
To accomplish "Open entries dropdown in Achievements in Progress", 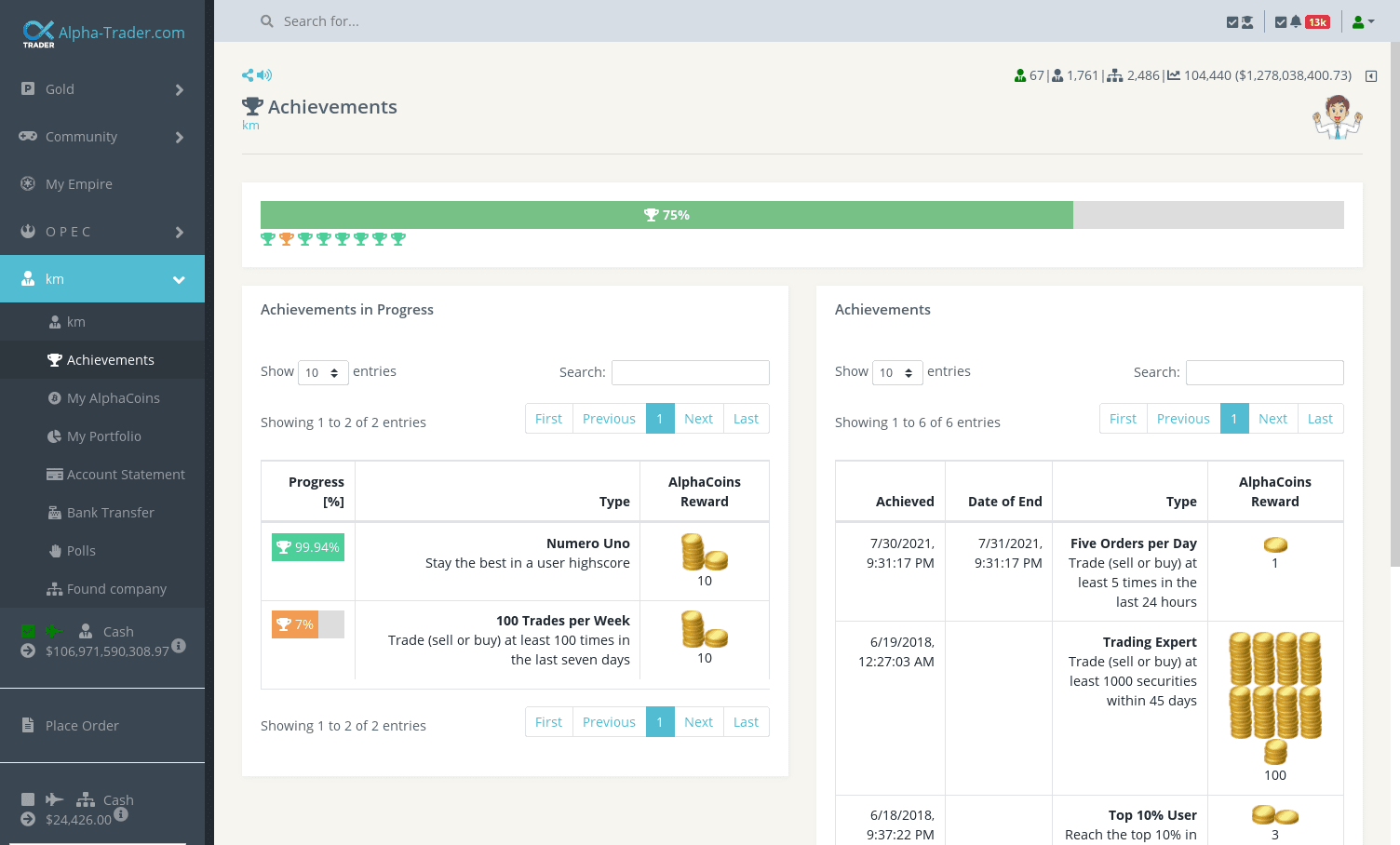I will [x=323, y=372].
